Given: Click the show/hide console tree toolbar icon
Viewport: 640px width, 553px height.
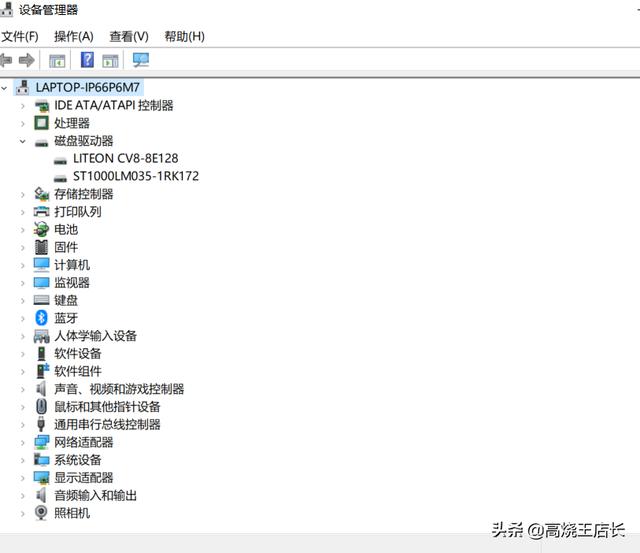Looking at the screenshot, I should click(x=57, y=61).
